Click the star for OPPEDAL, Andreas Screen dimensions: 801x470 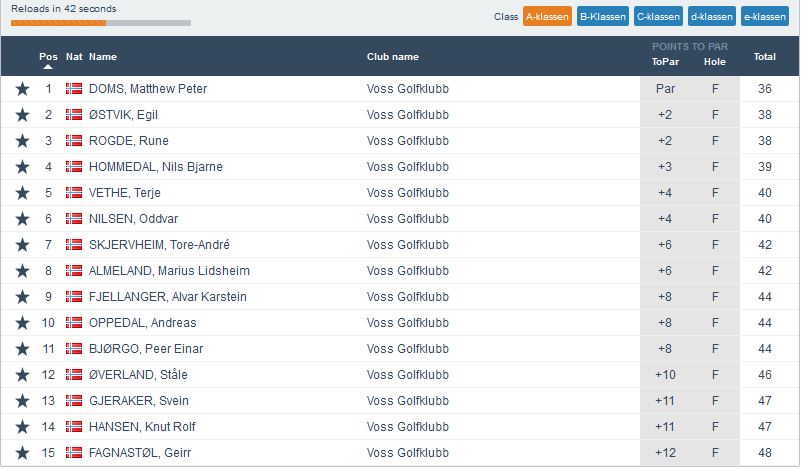click(x=22, y=323)
